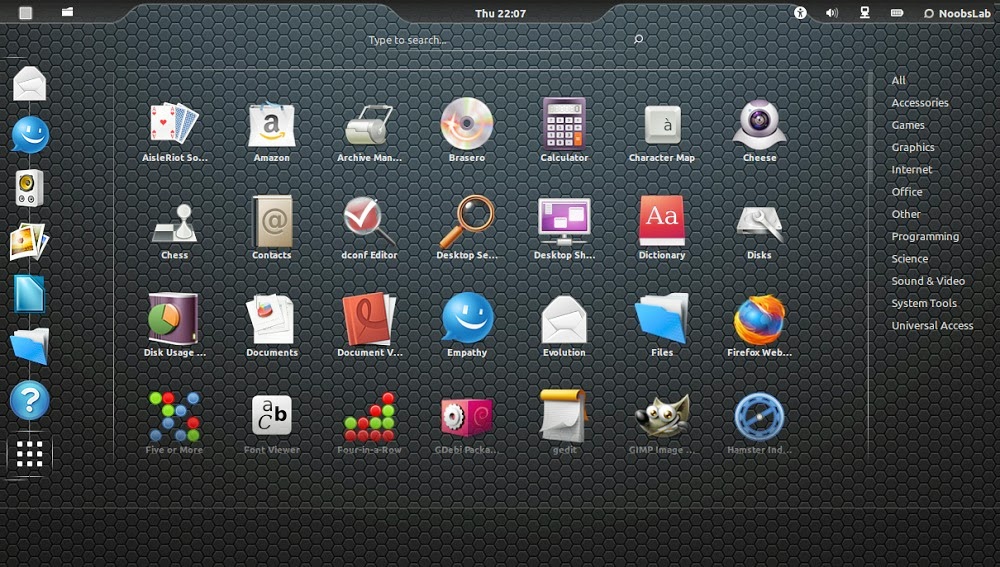Open the folder icon in top bar
This screenshot has width=1000, height=567.
click(67, 12)
